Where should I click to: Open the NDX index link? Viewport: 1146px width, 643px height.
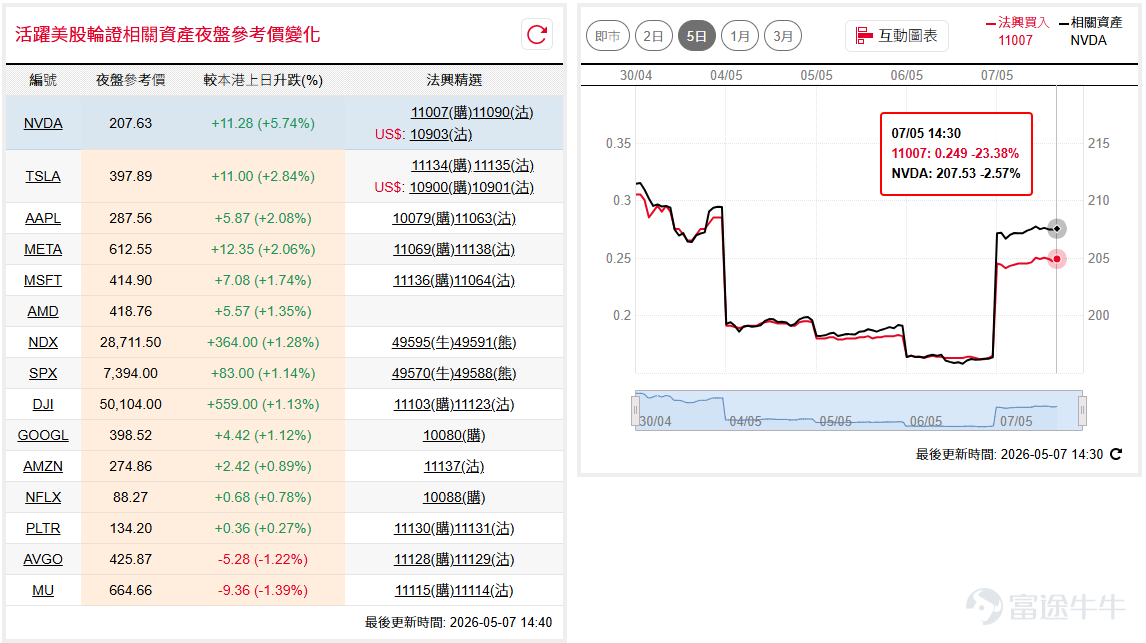coord(43,342)
